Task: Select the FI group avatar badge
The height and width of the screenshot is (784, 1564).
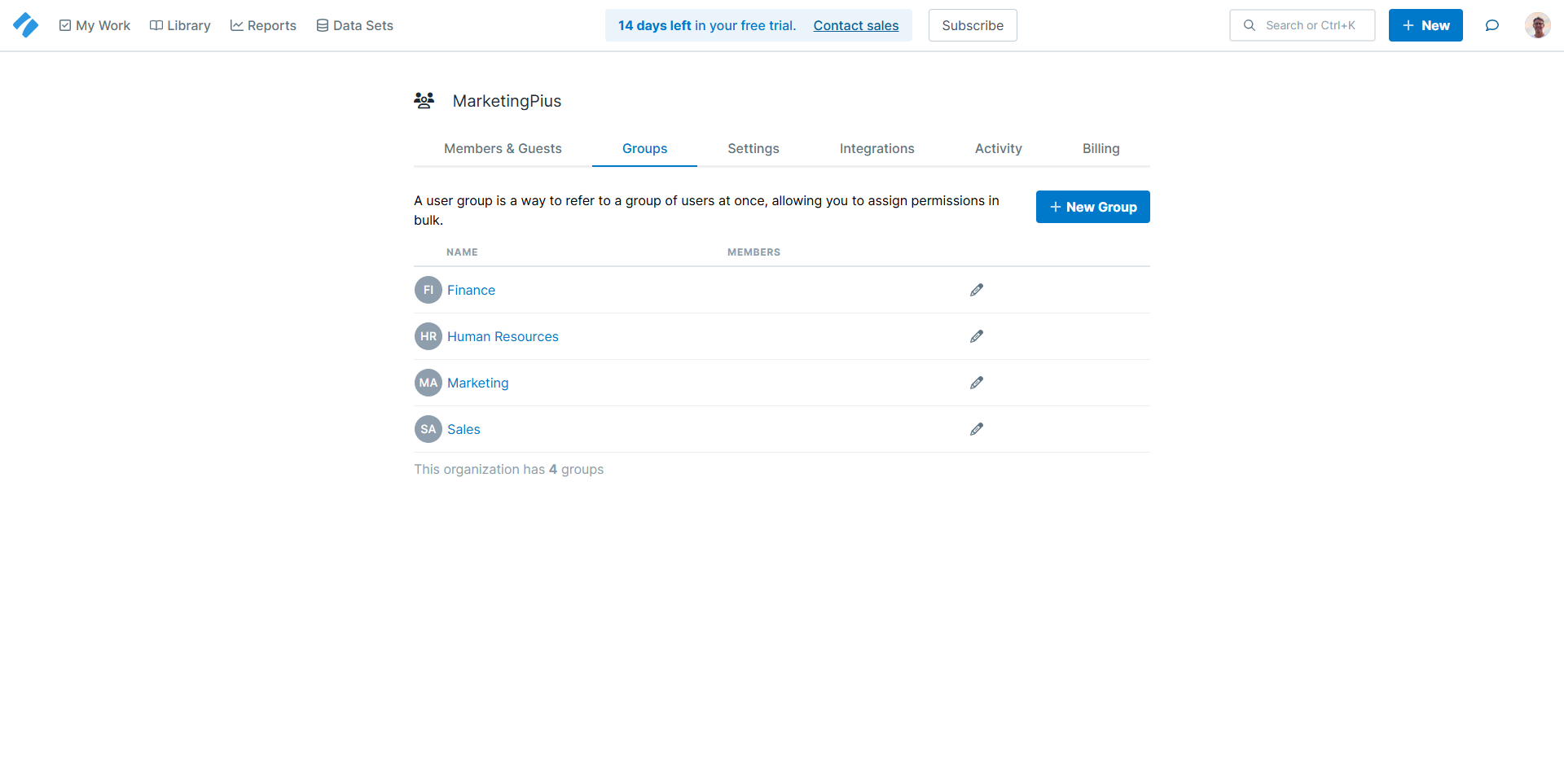Action: coord(428,290)
